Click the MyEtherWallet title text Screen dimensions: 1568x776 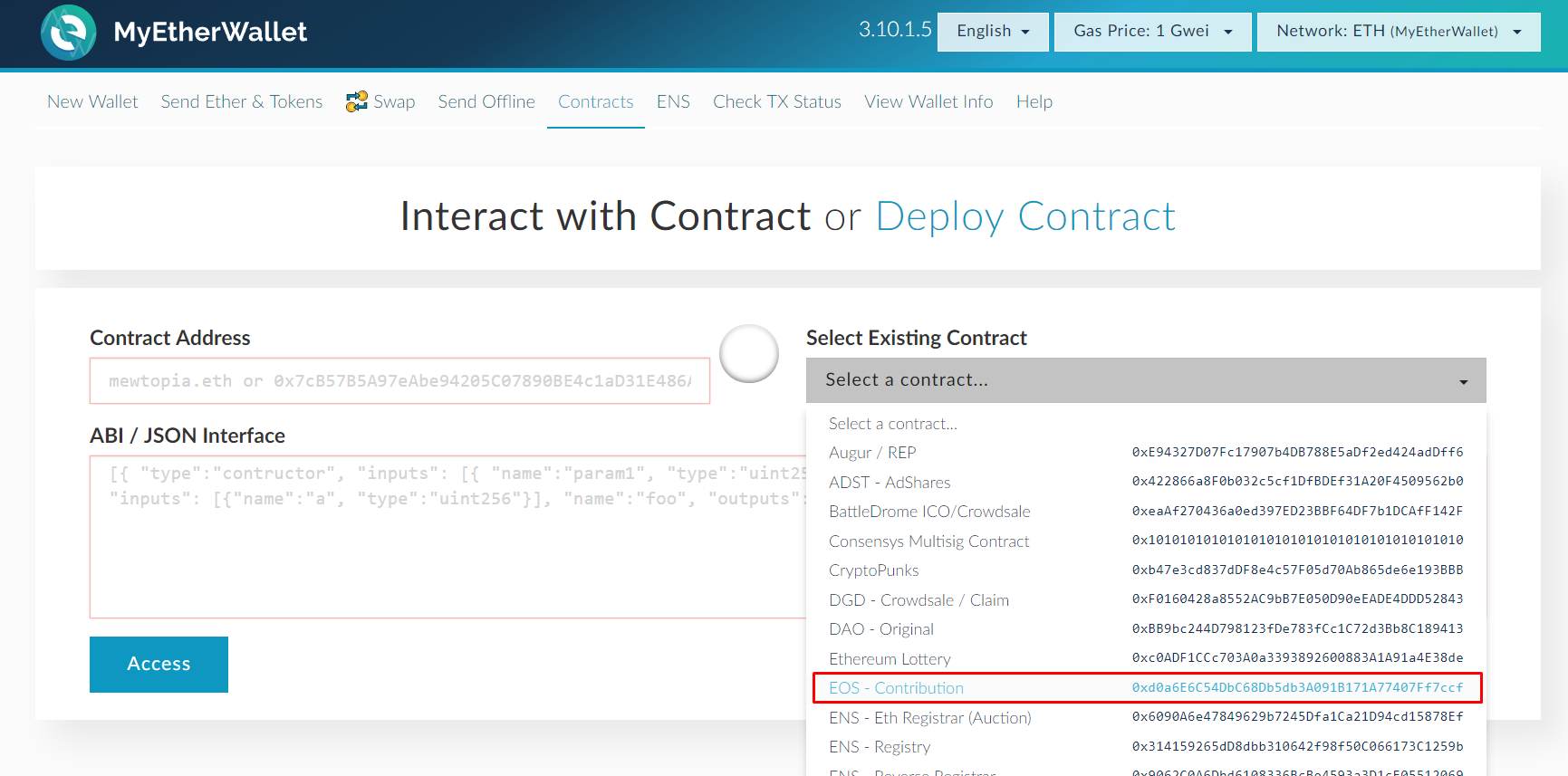pos(210,32)
